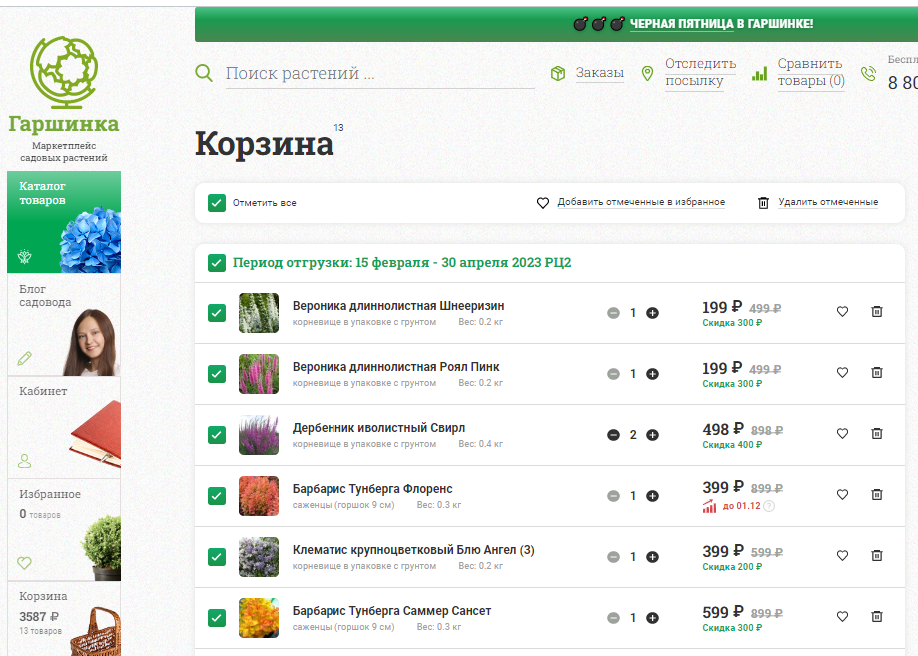Add Дербенник Свирл to favorites with the heart
The width and height of the screenshot is (918, 656).
pos(842,433)
